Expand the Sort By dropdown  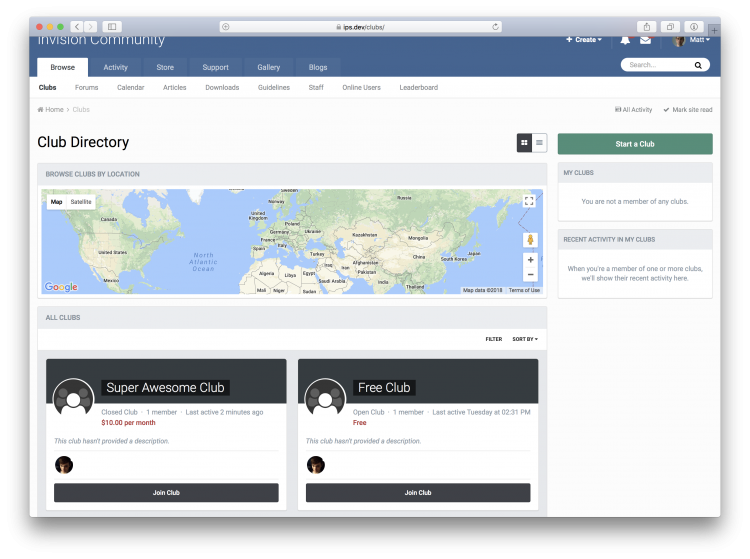coord(525,339)
